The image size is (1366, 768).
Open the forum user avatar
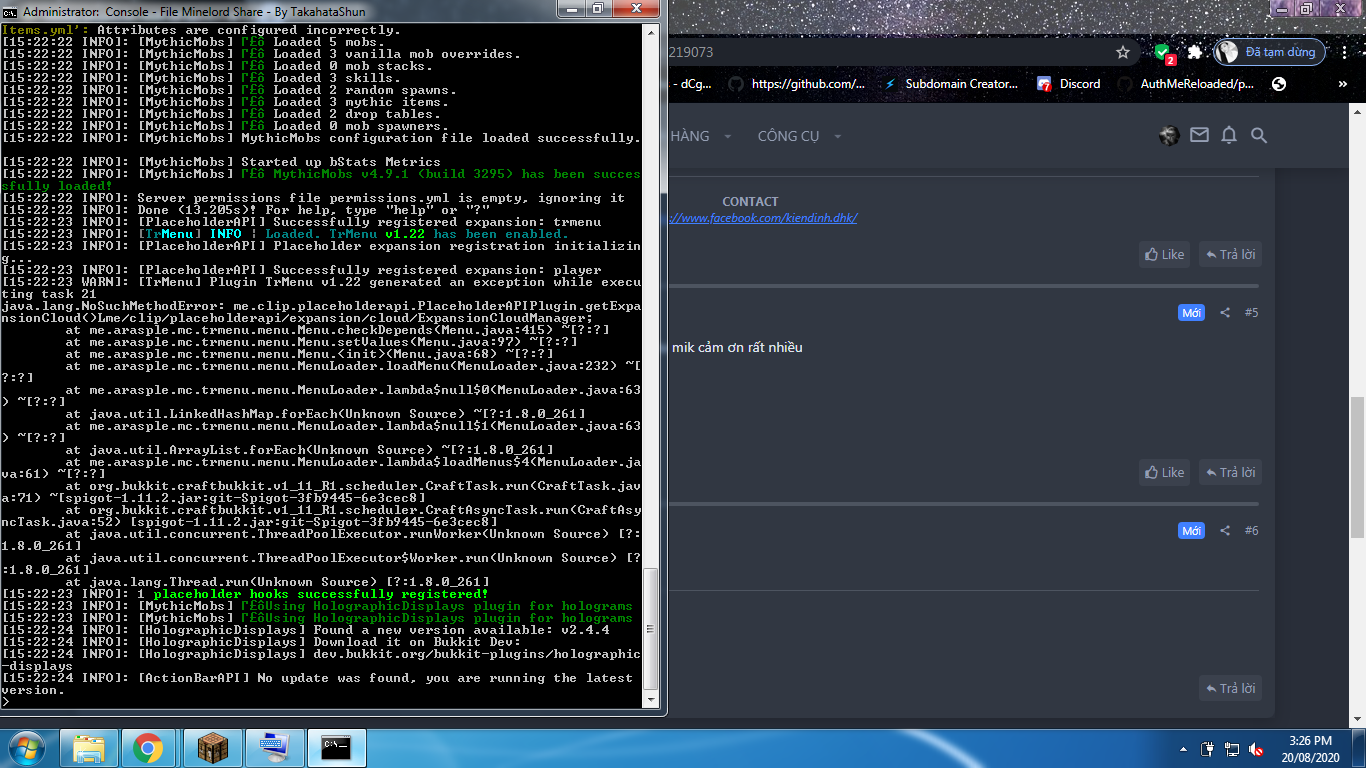point(1169,135)
